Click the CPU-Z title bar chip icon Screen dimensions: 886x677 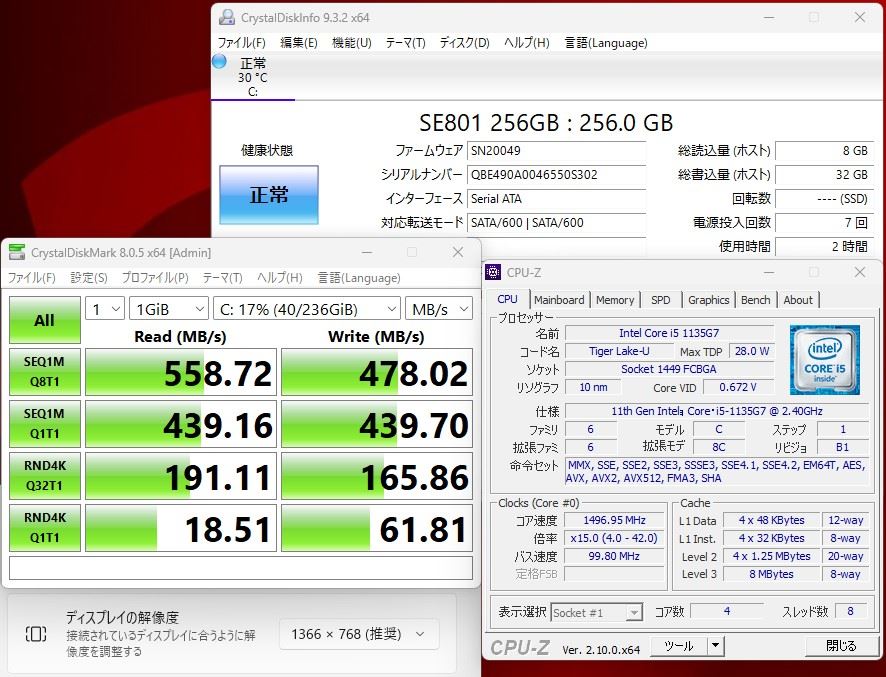coord(493,272)
